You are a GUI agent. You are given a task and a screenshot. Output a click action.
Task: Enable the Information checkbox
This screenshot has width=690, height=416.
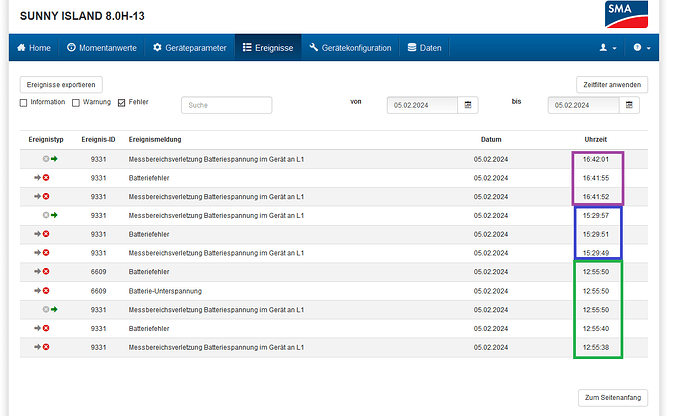pos(23,103)
